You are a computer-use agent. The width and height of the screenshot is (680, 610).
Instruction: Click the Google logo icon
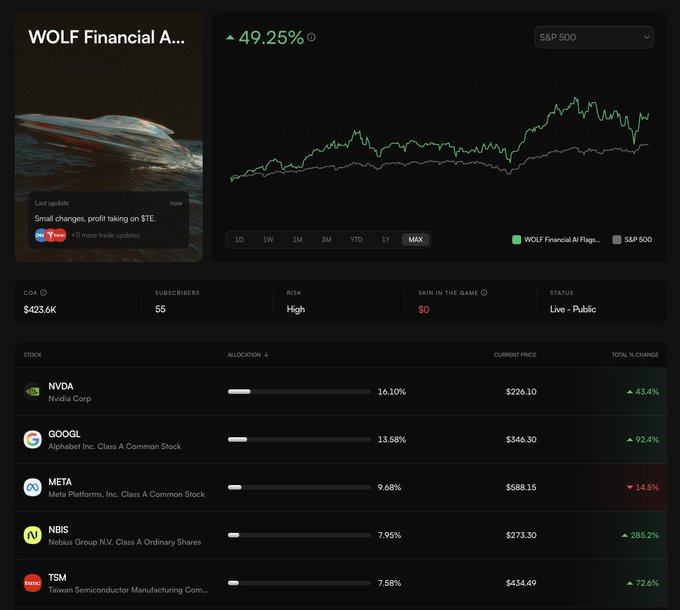click(x=33, y=439)
